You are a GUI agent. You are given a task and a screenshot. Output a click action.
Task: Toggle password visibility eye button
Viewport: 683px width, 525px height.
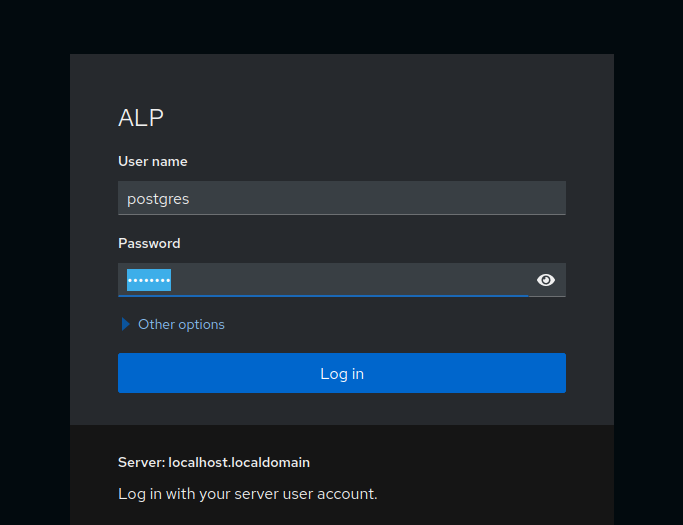click(x=546, y=280)
